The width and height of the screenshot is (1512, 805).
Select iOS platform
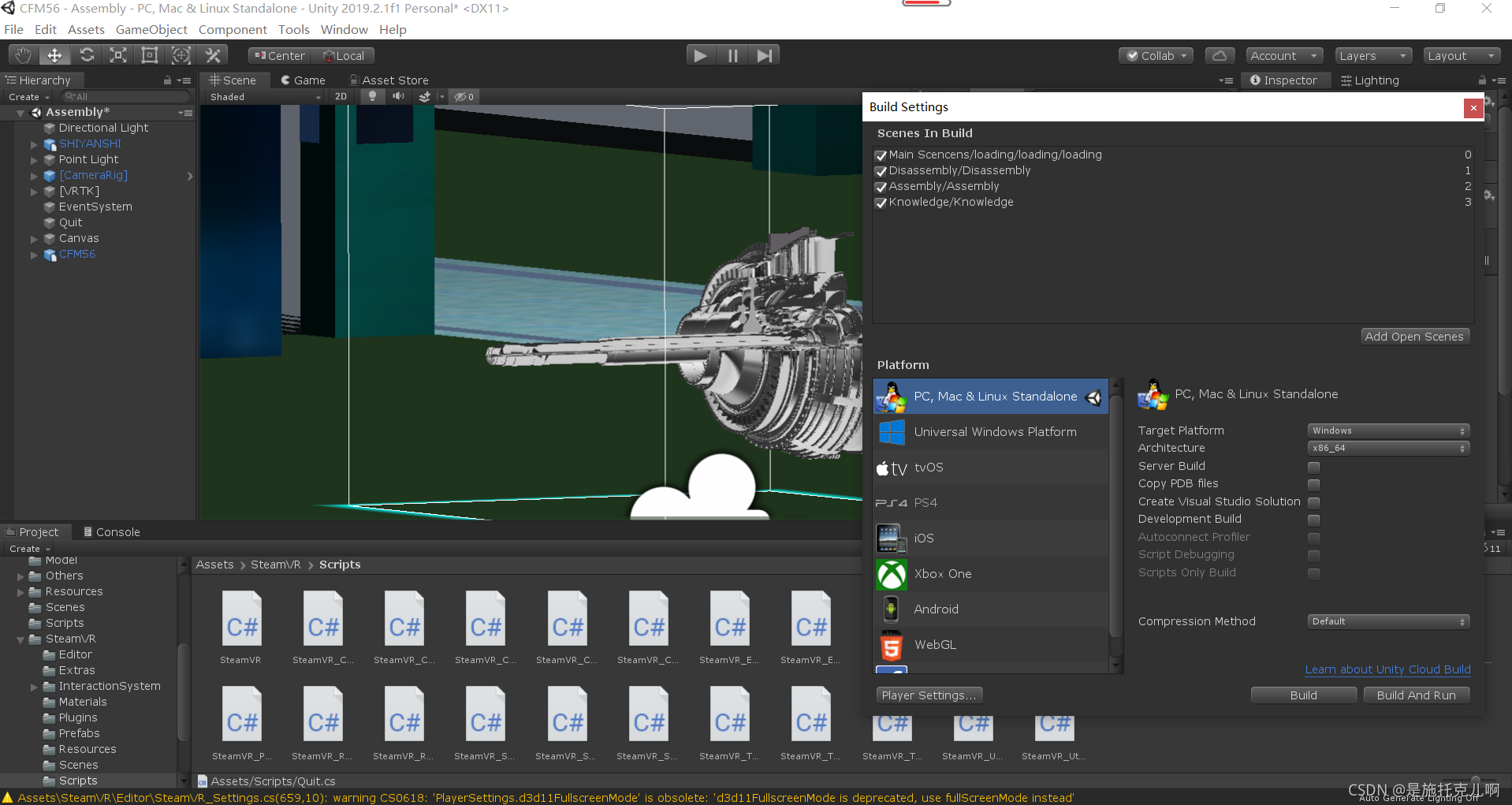[991, 539]
